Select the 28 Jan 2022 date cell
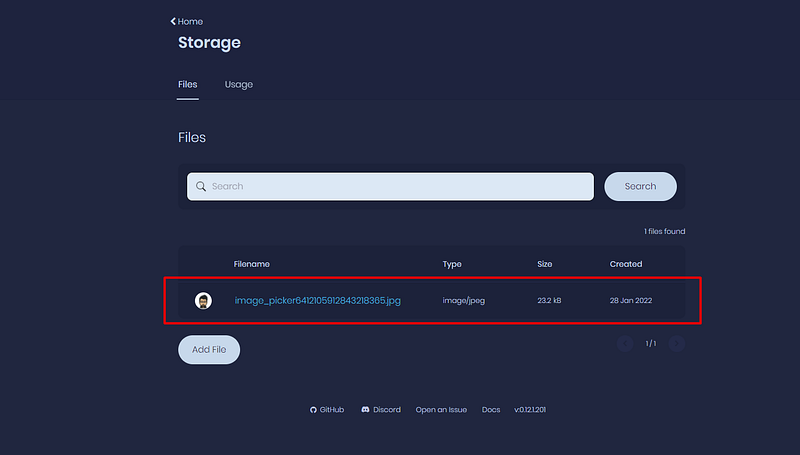The width and height of the screenshot is (800, 455). pyautogui.click(x=631, y=300)
